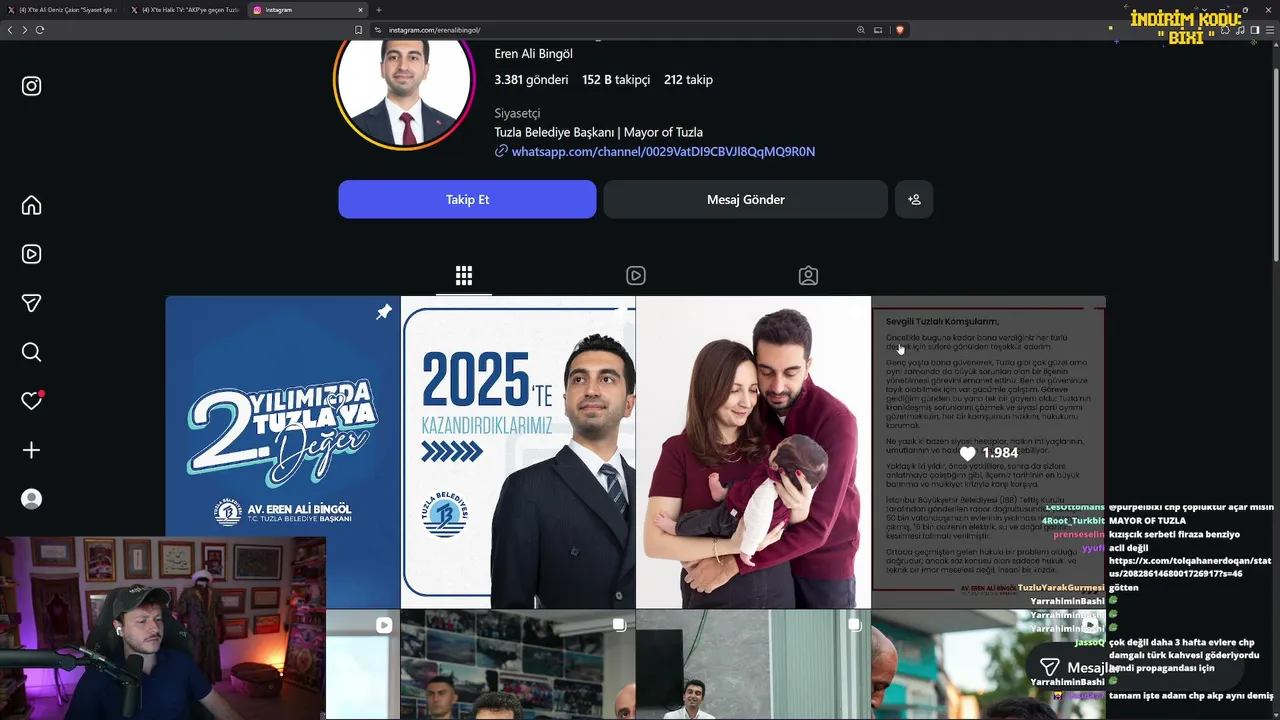
Task: Close the Instagram browser tab
Action: (360, 10)
